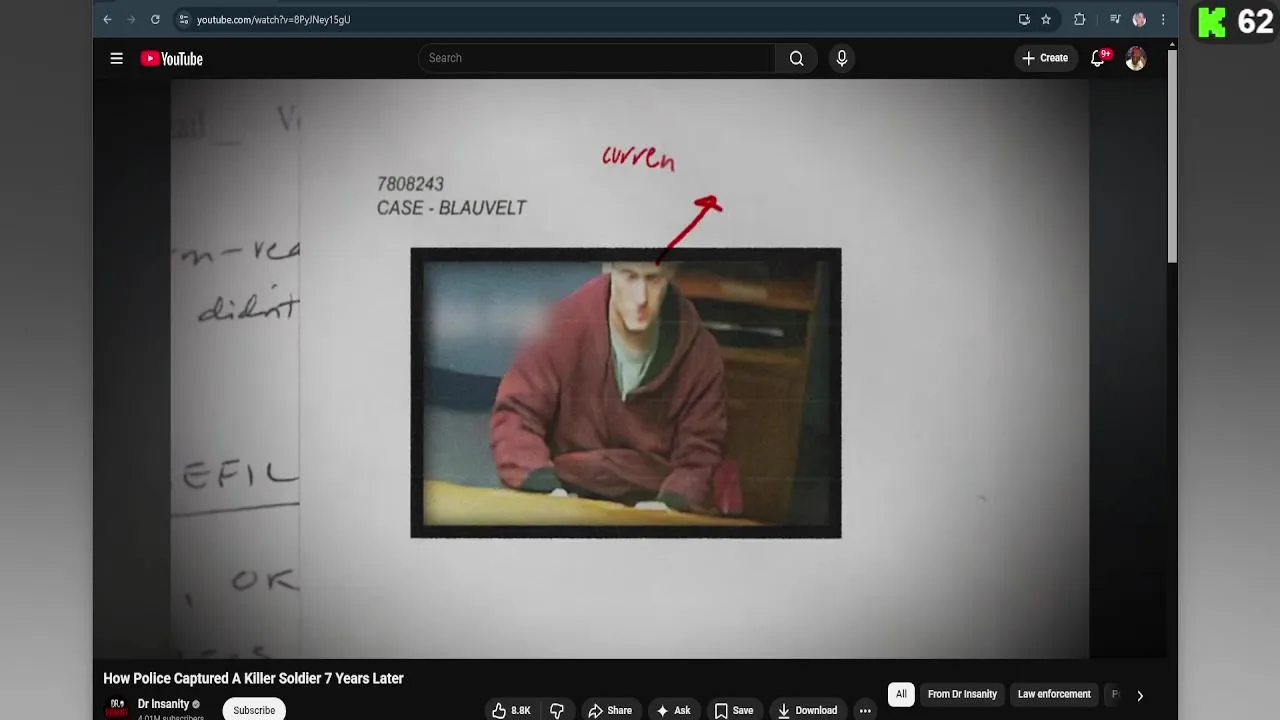
Task: Click the video player to pause
Action: pyautogui.click(x=630, y=369)
